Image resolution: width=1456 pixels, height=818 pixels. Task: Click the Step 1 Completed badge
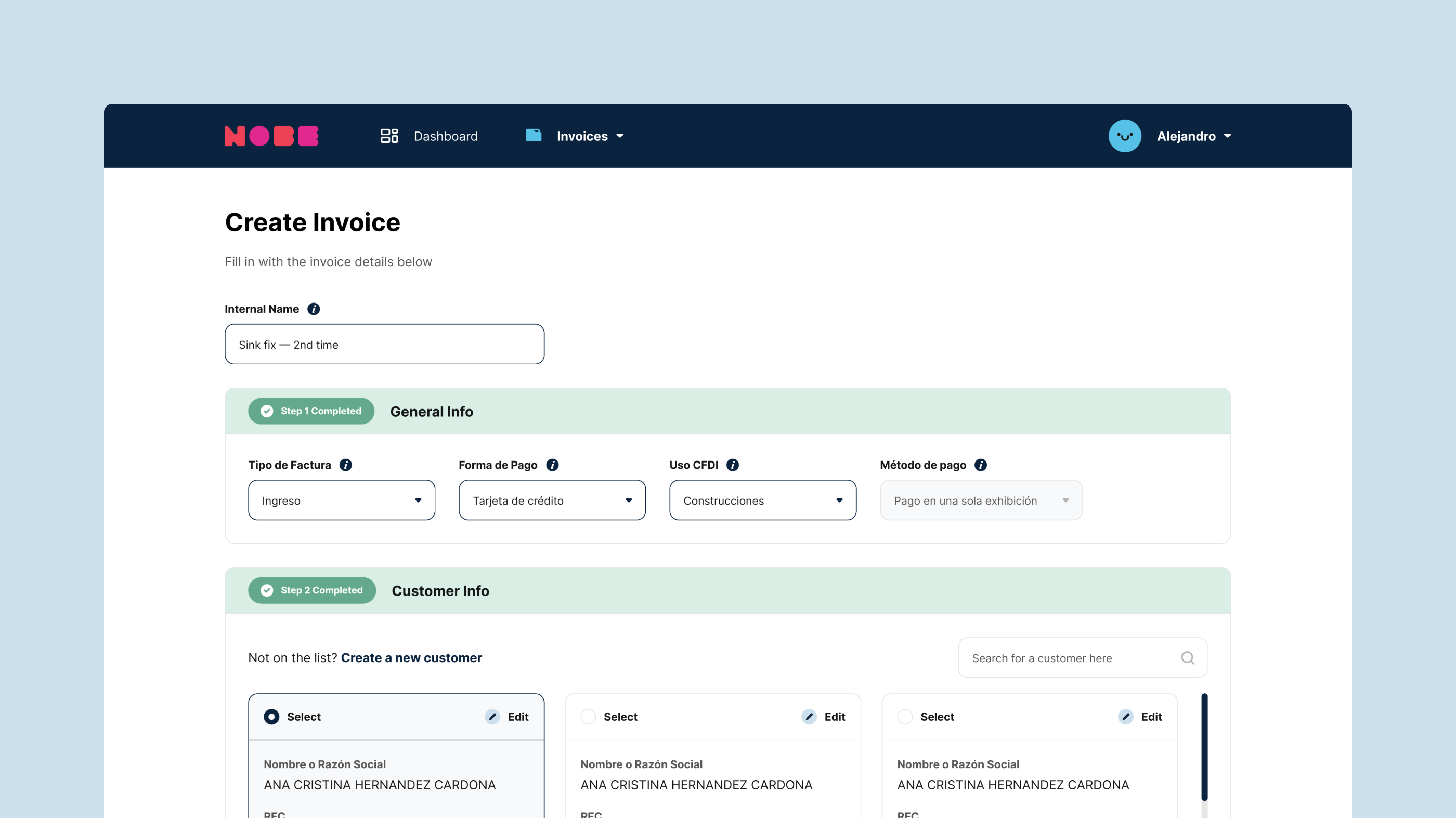click(x=311, y=411)
